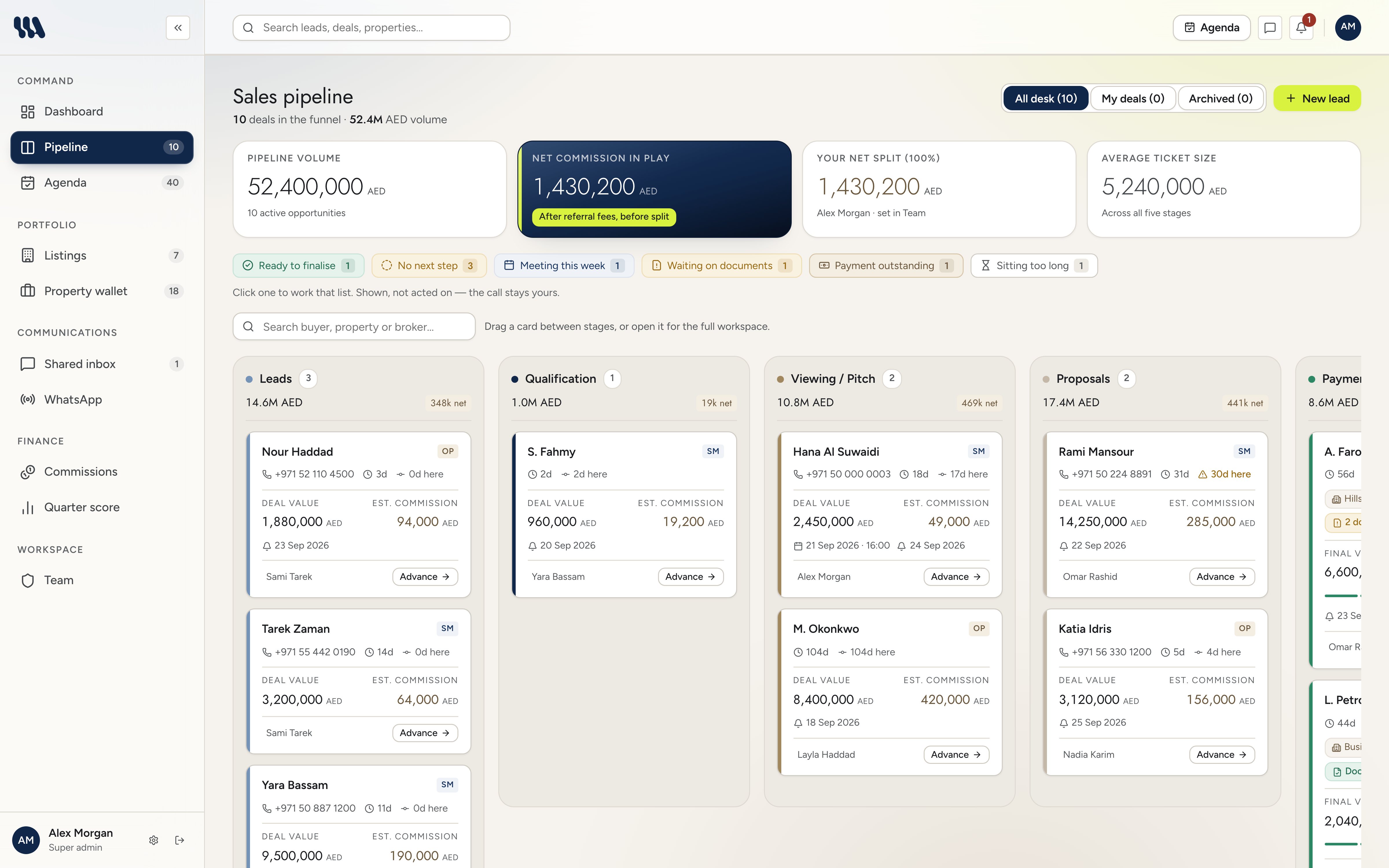Switch to the My deals (0) tab

[x=1133, y=99]
